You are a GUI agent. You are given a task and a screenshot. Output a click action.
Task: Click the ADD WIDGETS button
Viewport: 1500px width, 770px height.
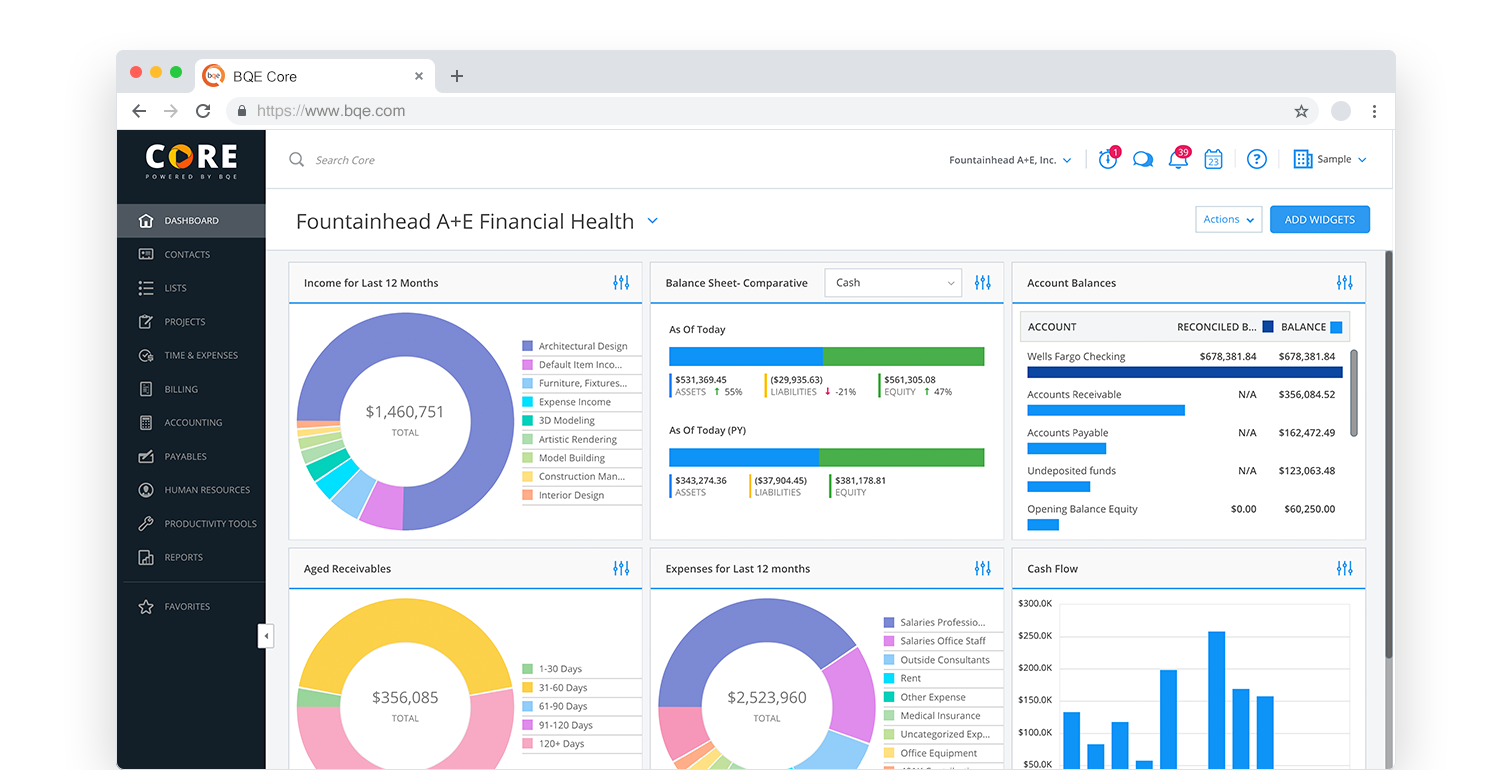(1320, 220)
